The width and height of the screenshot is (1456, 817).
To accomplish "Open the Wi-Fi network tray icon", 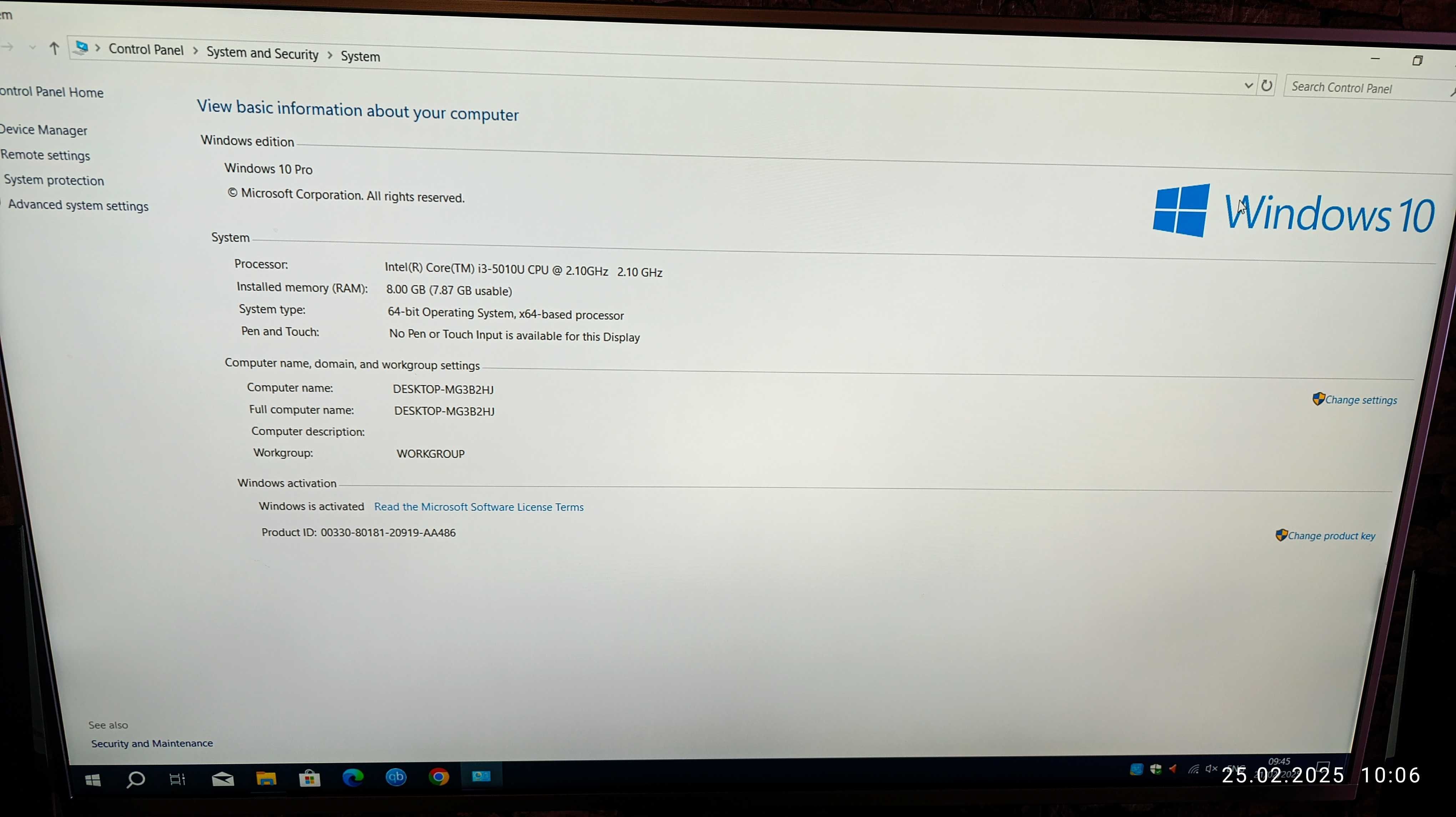I will [x=1193, y=768].
